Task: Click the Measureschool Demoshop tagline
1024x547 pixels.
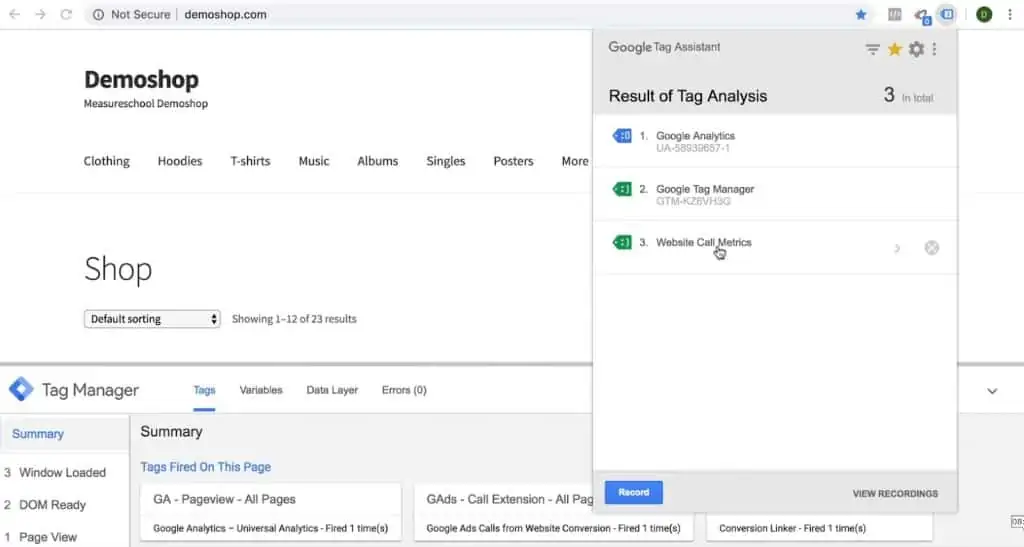Action: pos(146,103)
